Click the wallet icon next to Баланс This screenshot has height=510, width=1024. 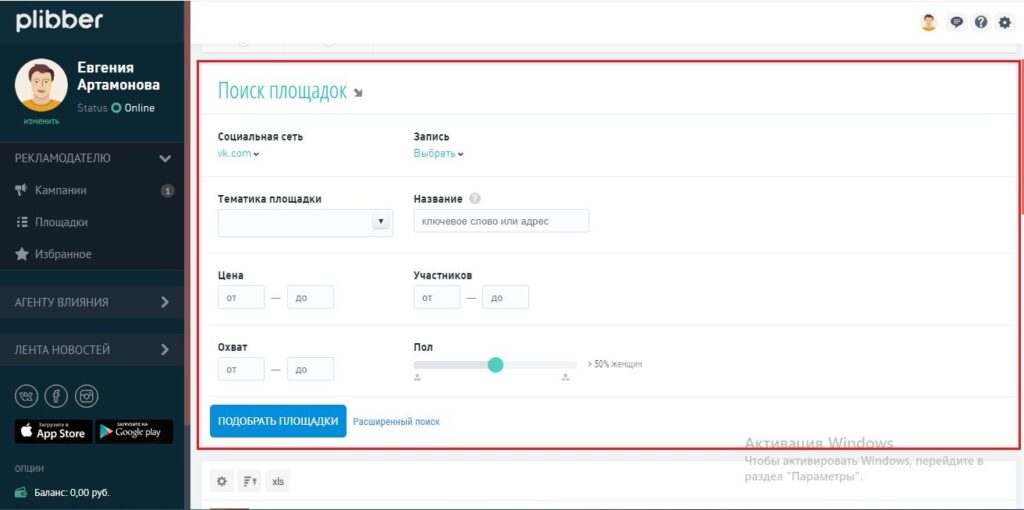(22, 492)
